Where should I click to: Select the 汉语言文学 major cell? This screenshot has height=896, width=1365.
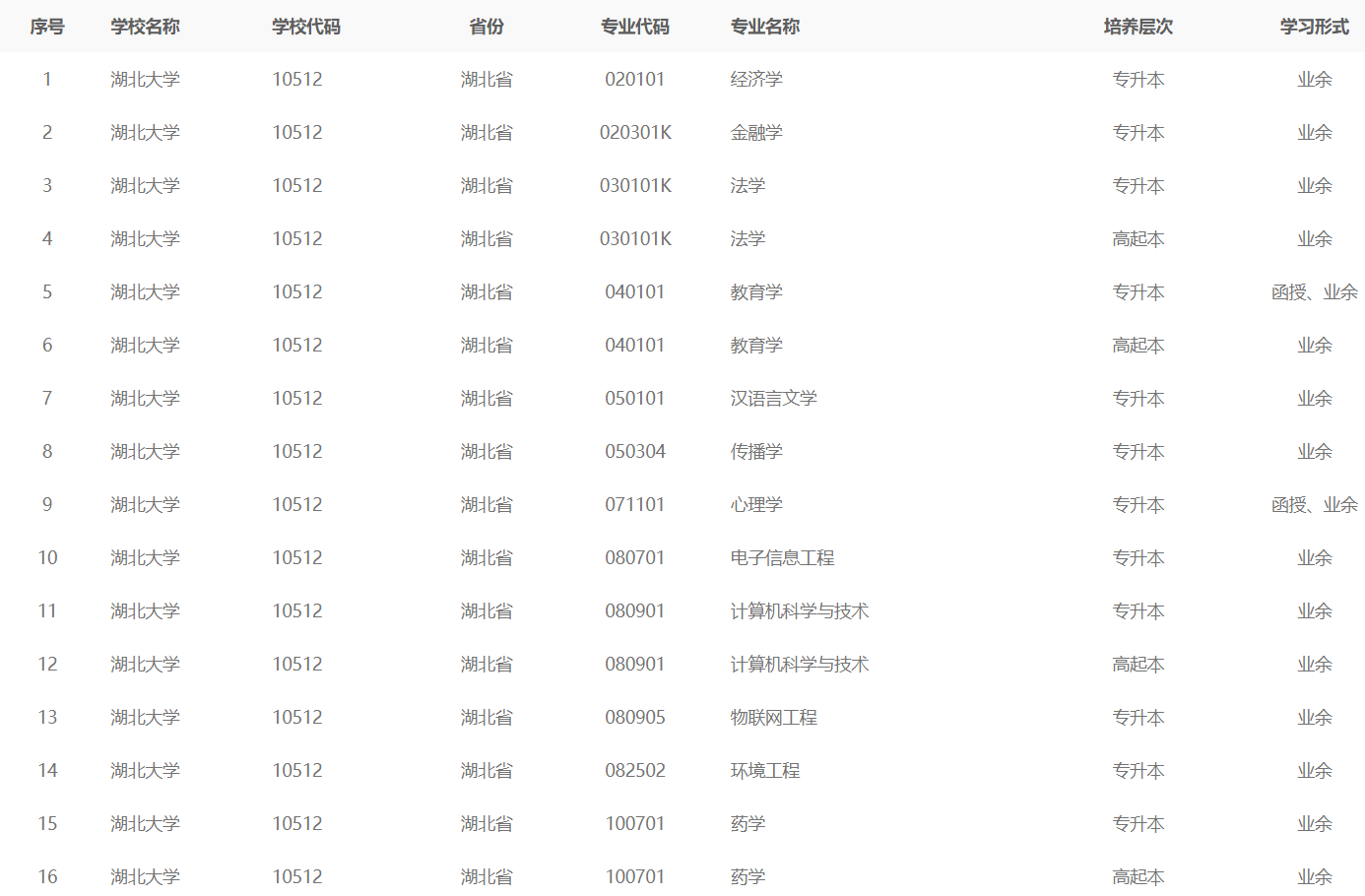(x=774, y=399)
